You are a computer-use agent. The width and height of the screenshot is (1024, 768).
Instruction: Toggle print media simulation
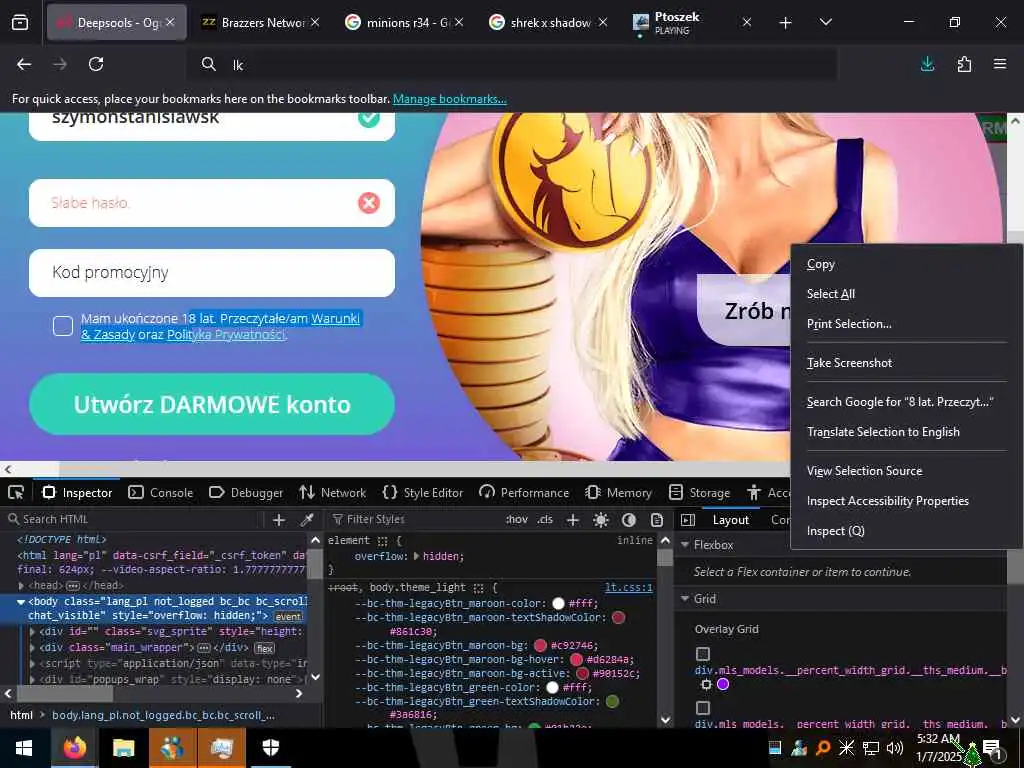657,520
